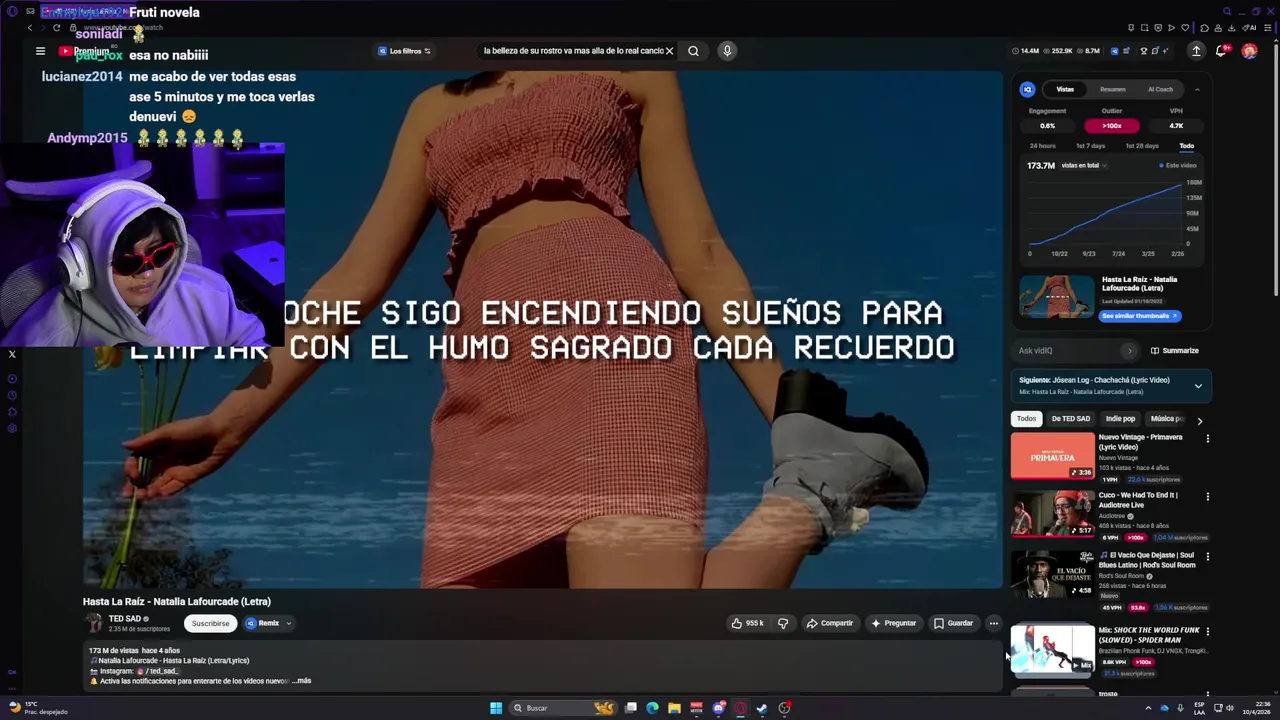The width and height of the screenshot is (1280, 720).
Task: Click the >100x outlier badge
Action: pyautogui.click(x=1112, y=126)
